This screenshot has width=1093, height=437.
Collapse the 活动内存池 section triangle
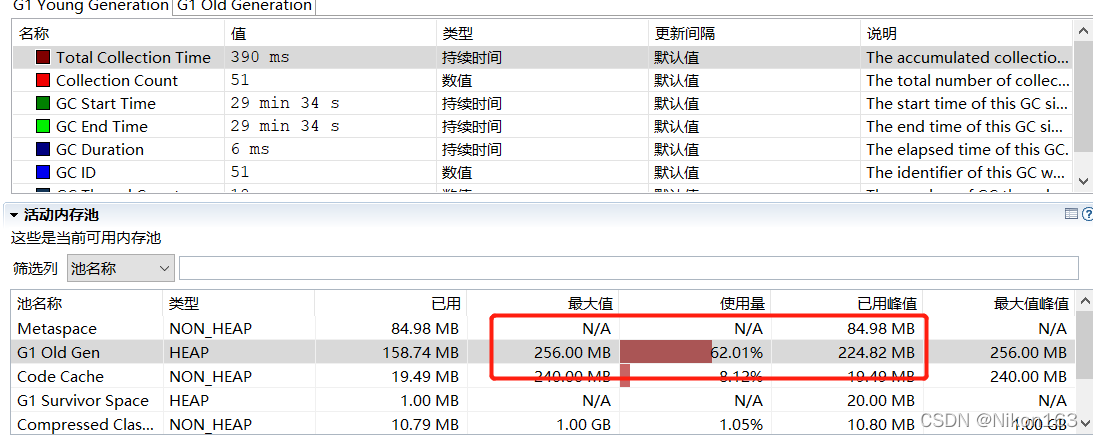tap(14, 215)
